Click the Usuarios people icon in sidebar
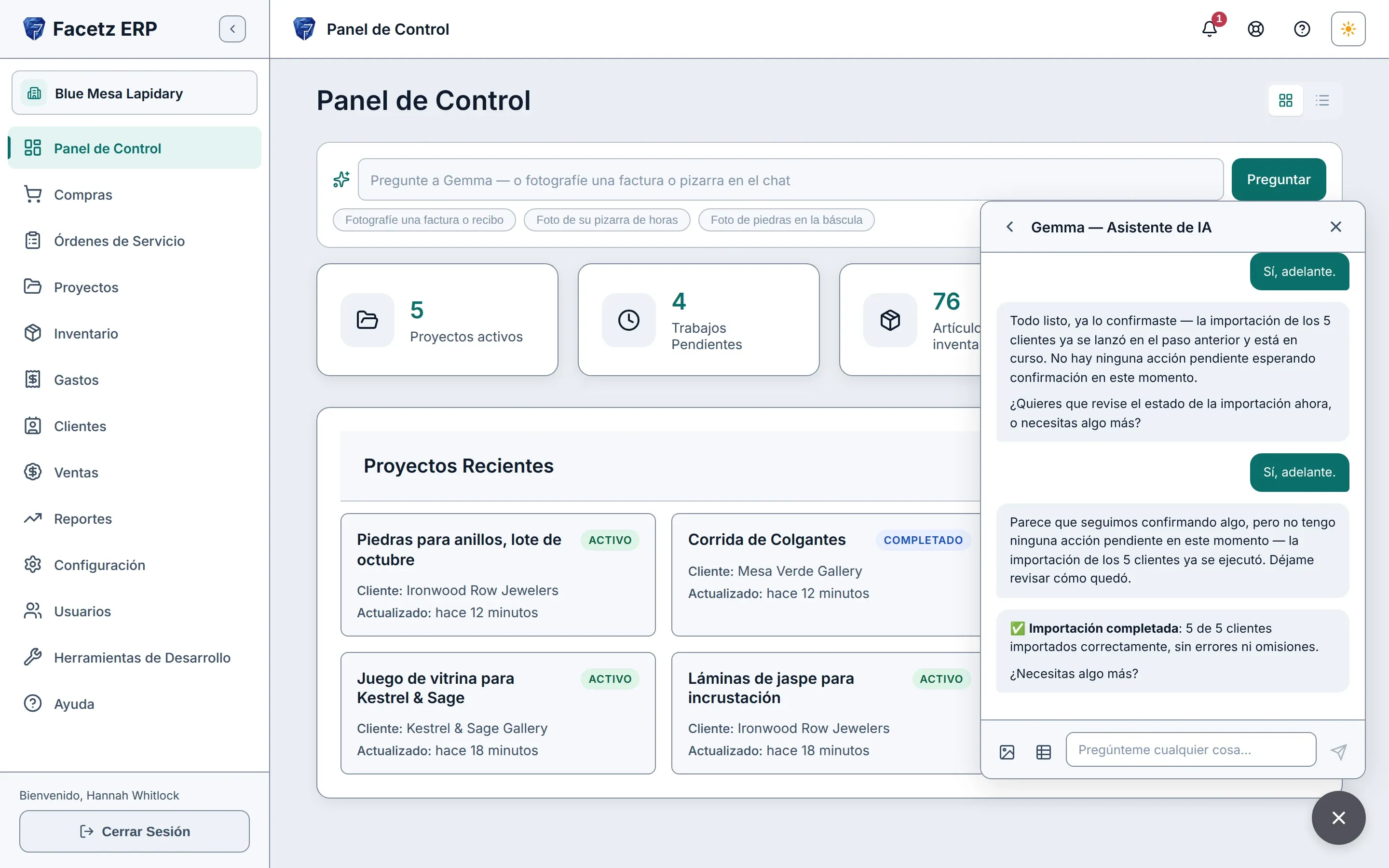Screen dimensions: 1389x868 [x=33, y=611]
